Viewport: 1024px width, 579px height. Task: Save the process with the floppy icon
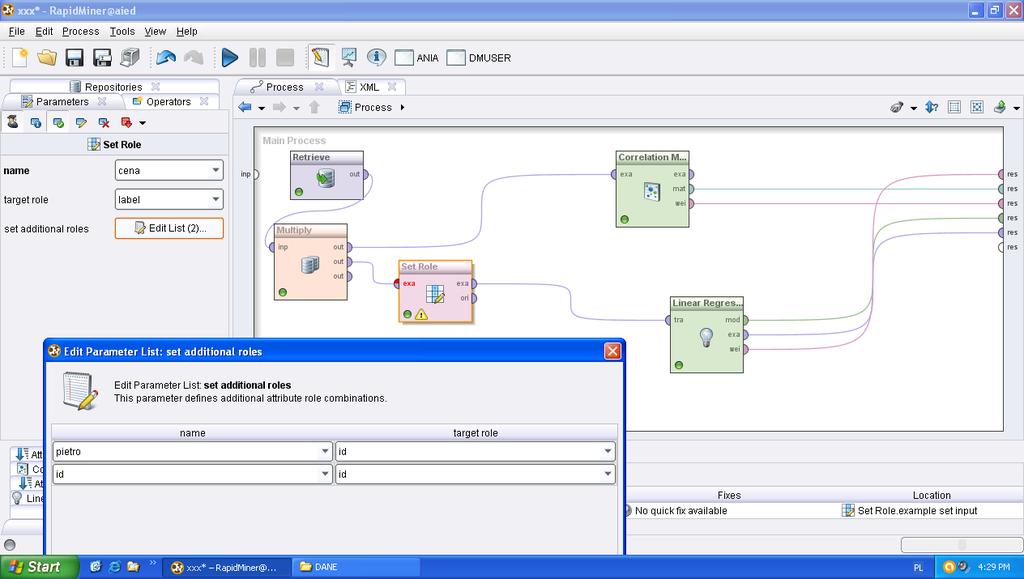[74, 57]
